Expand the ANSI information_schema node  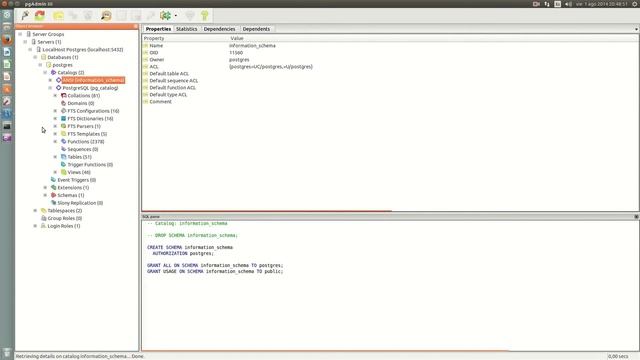pos(50,80)
